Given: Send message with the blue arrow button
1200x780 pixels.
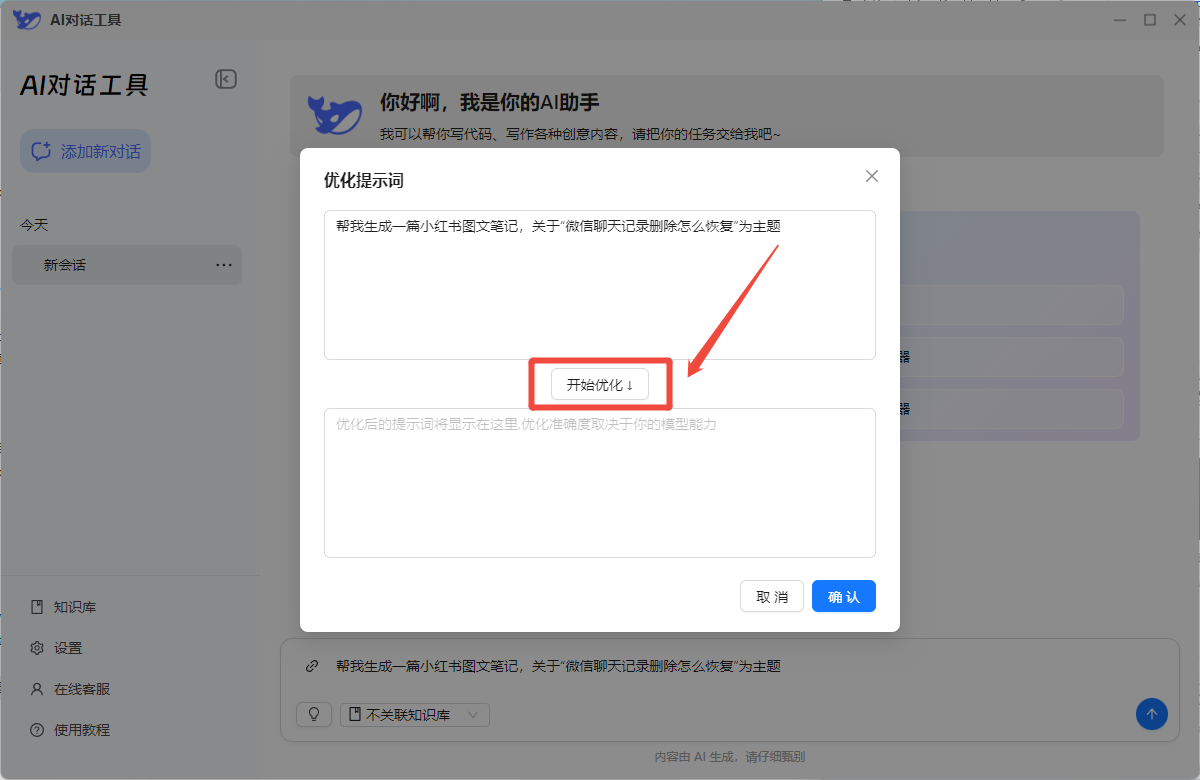Looking at the screenshot, I should [x=1151, y=714].
